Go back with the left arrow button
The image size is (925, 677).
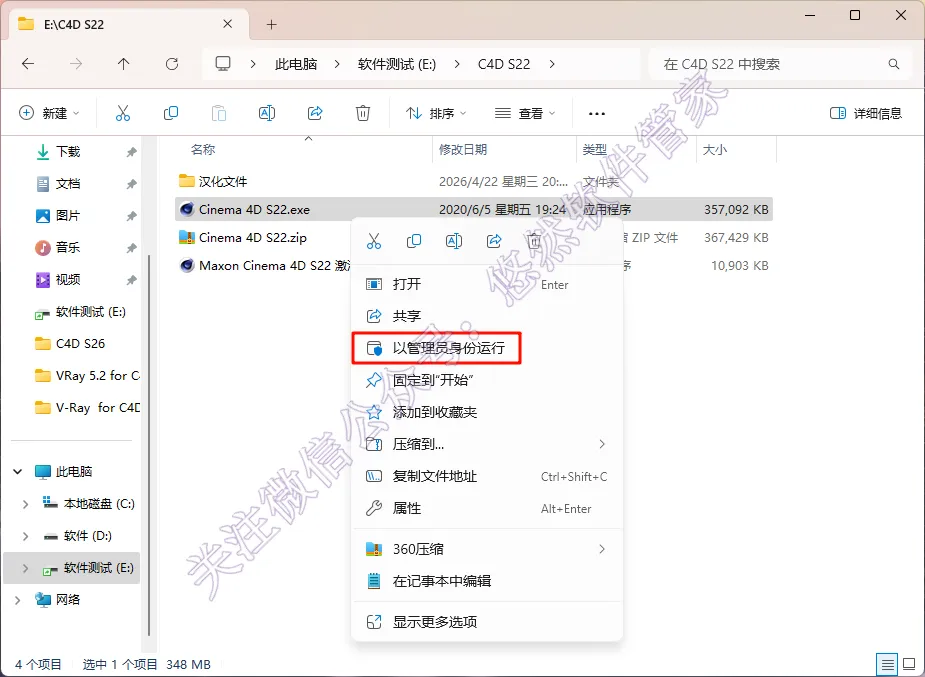point(28,64)
